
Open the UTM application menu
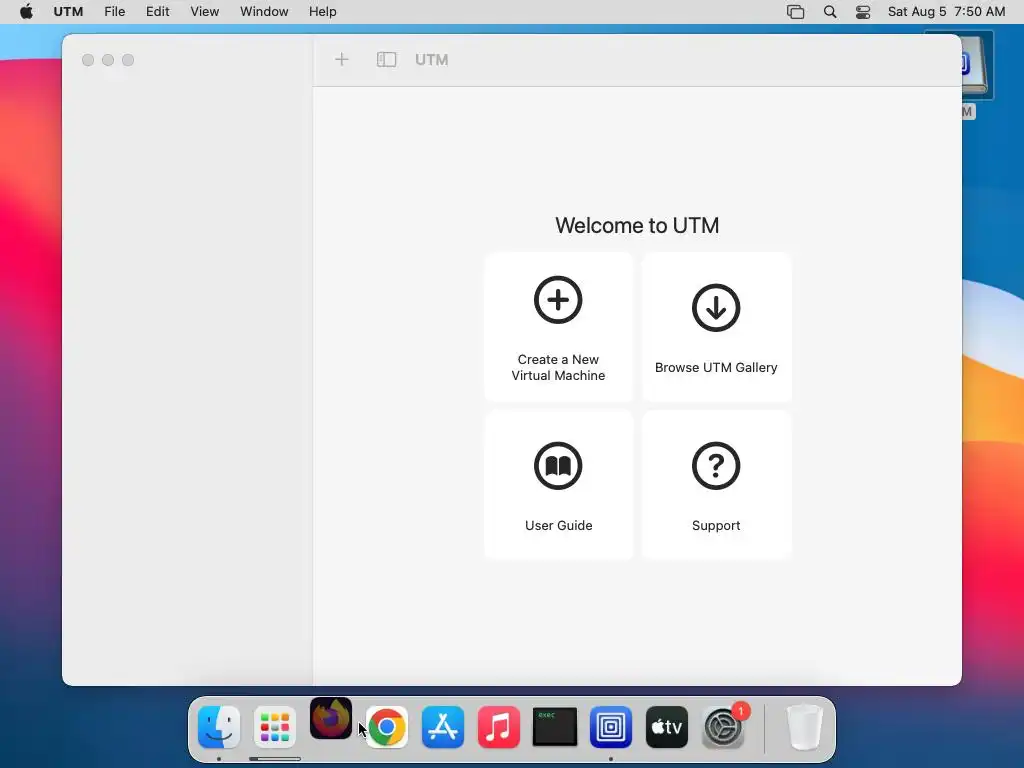(x=68, y=12)
